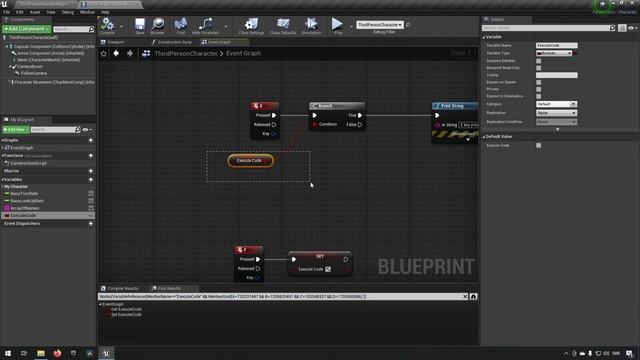This screenshot has width=640, height=360.
Task: Open Add New dropdown in My Blueprint
Action: point(16,129)
